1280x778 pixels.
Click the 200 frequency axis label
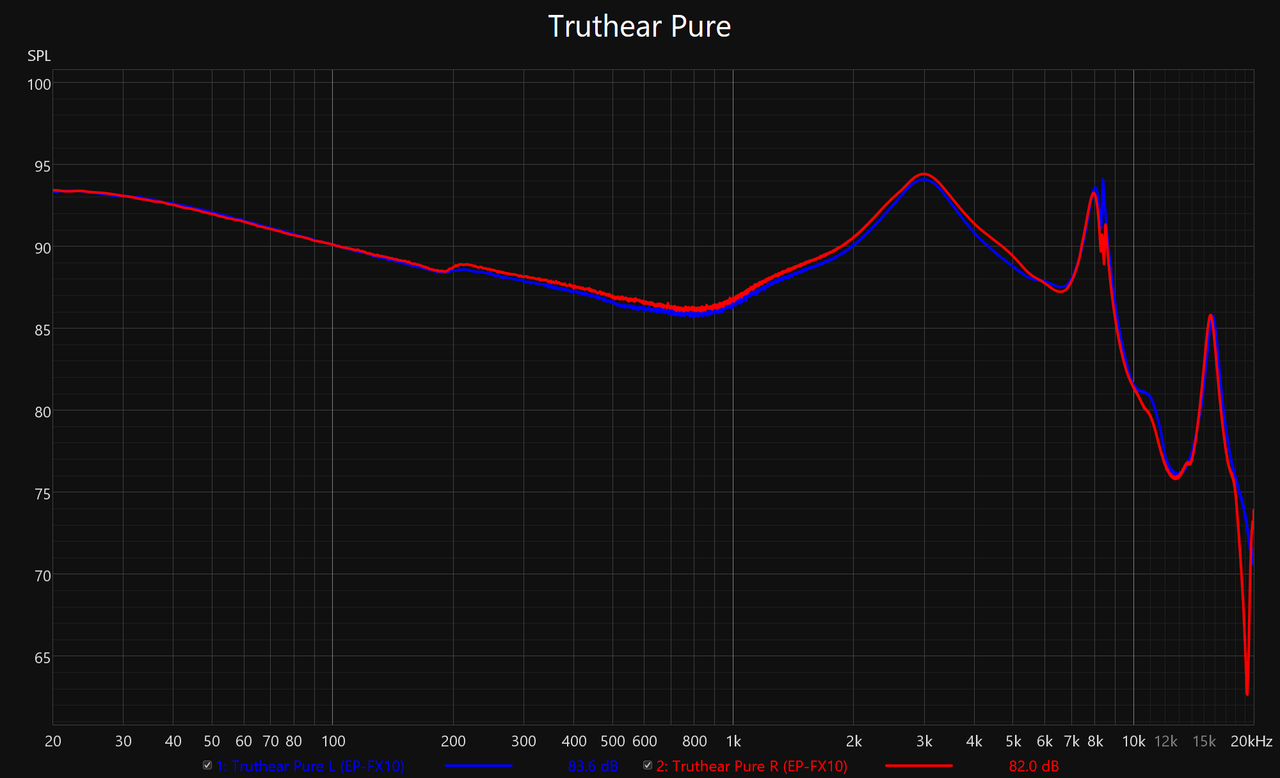pyautogui.click(x=453, y=741)
